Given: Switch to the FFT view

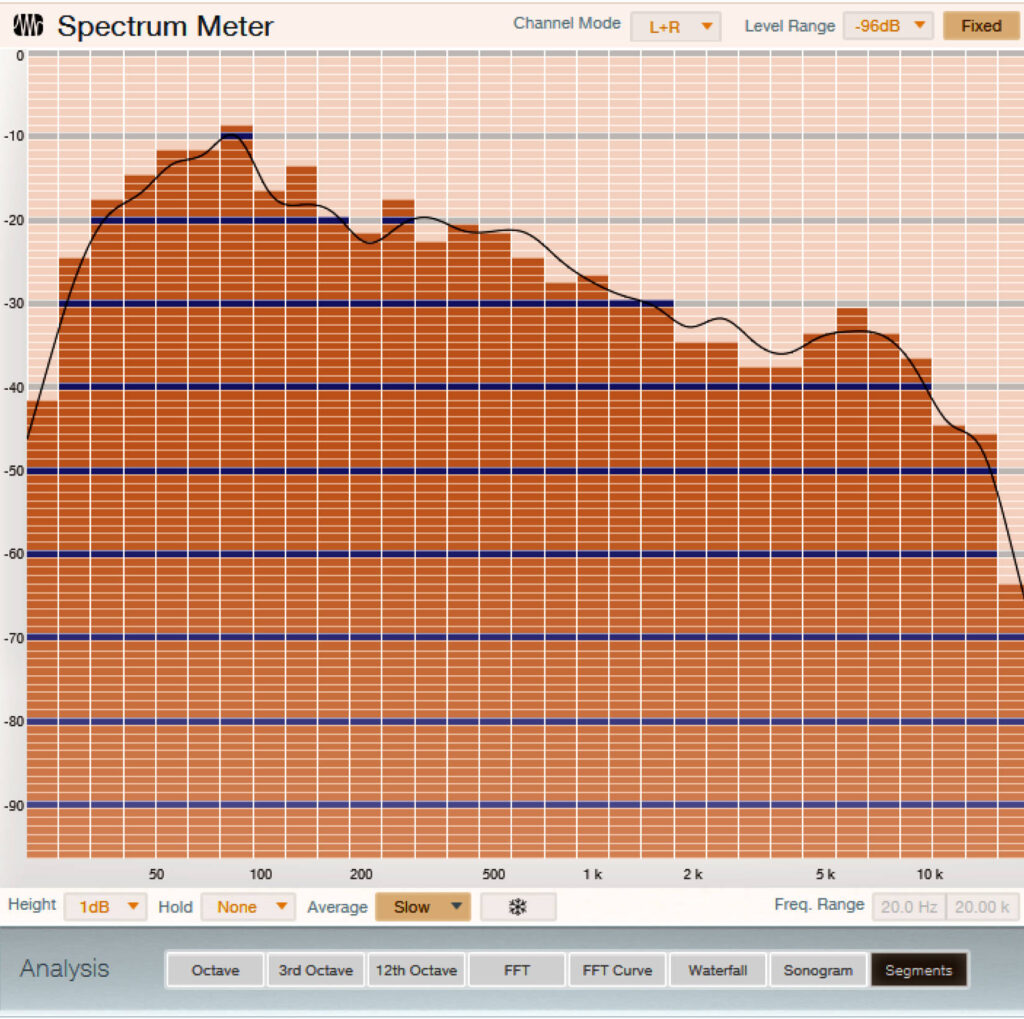Looking at the screenshot, I should 516,970.
